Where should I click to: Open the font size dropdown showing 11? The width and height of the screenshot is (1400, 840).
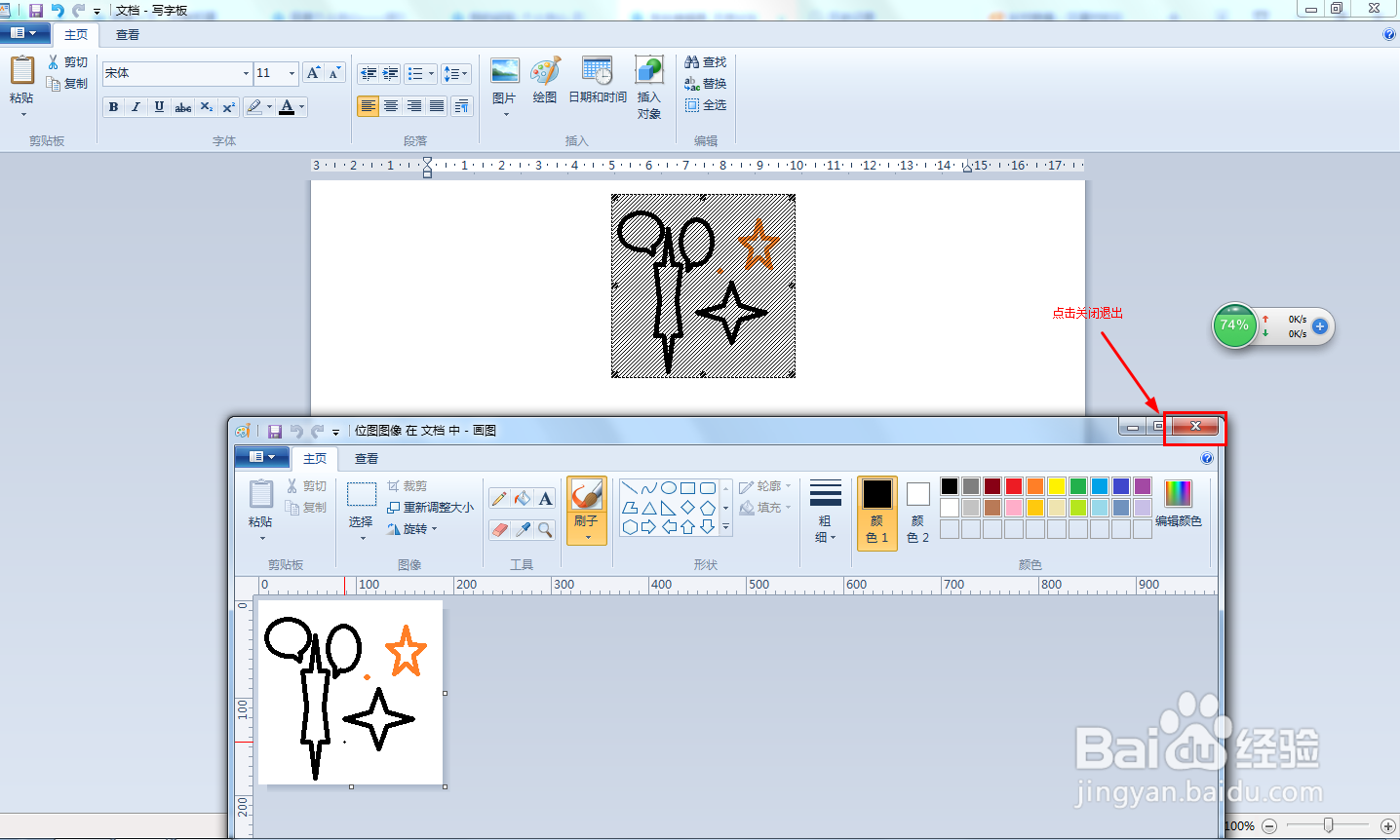pos(292,73)
